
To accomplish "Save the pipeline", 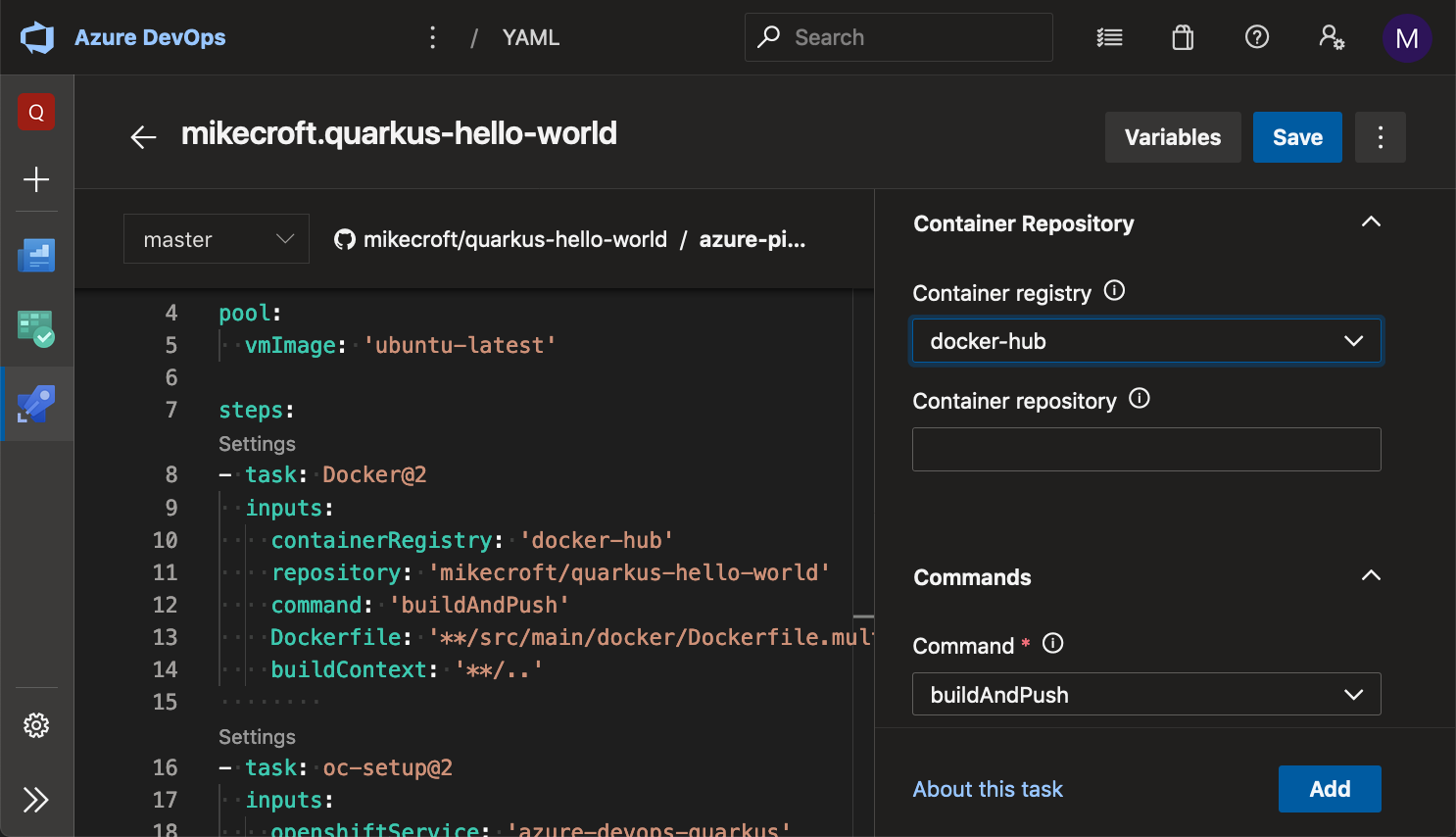I will pos(1297,137).
